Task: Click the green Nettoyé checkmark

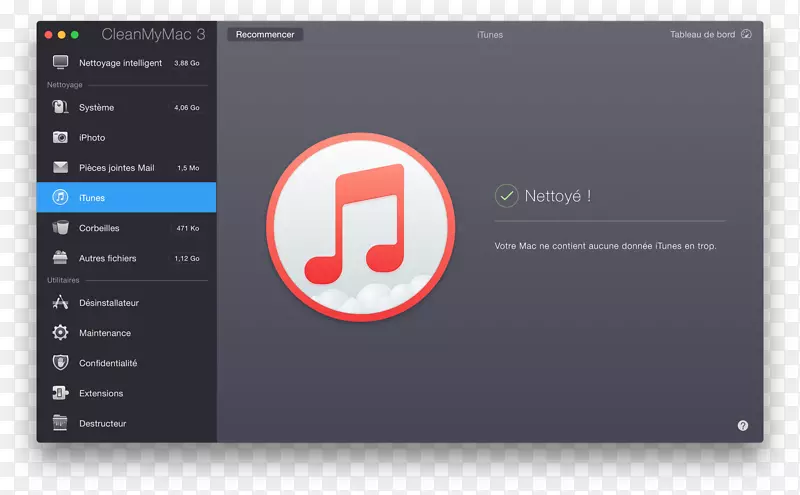Action: coord(506,196)
